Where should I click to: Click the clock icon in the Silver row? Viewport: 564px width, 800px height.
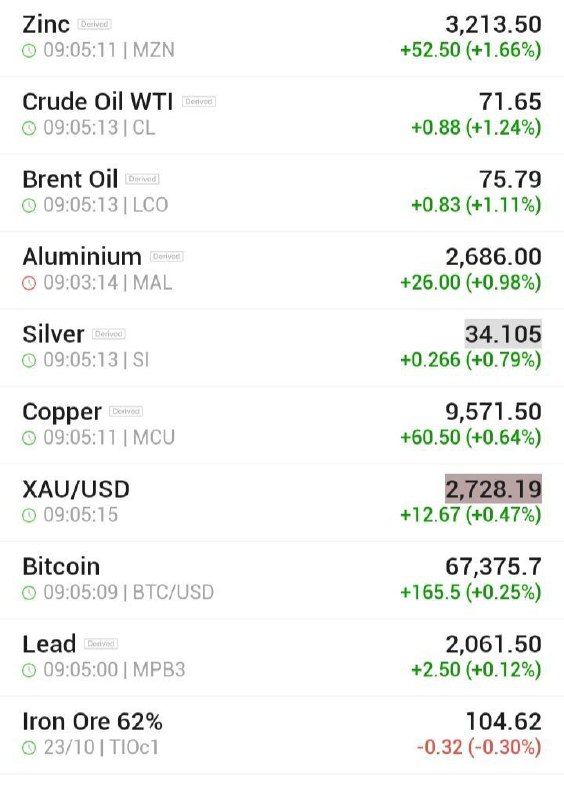[x=29, y=360]
